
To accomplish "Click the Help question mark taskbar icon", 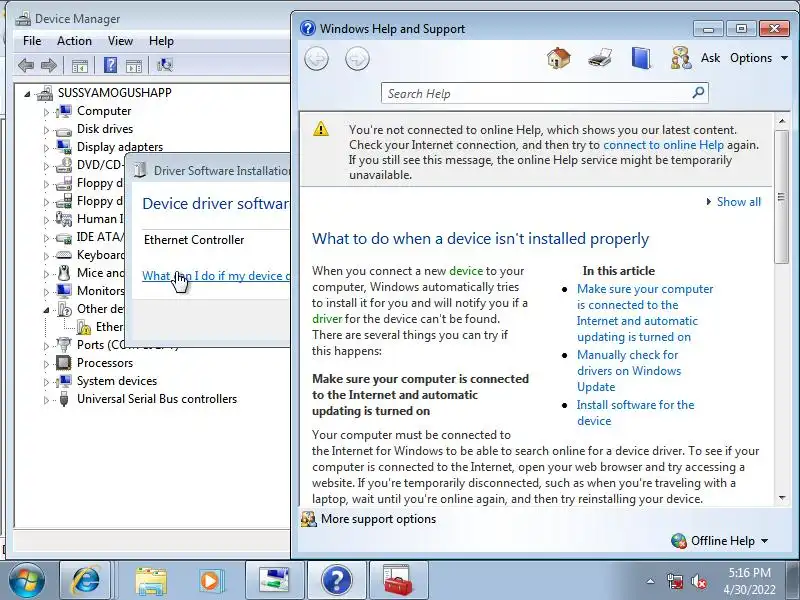I will (337, 581).
